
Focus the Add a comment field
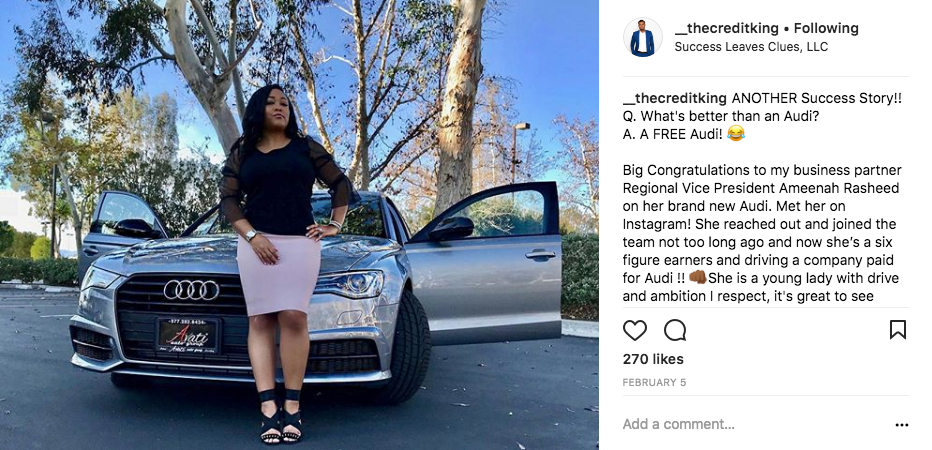(x=755, y=424)
